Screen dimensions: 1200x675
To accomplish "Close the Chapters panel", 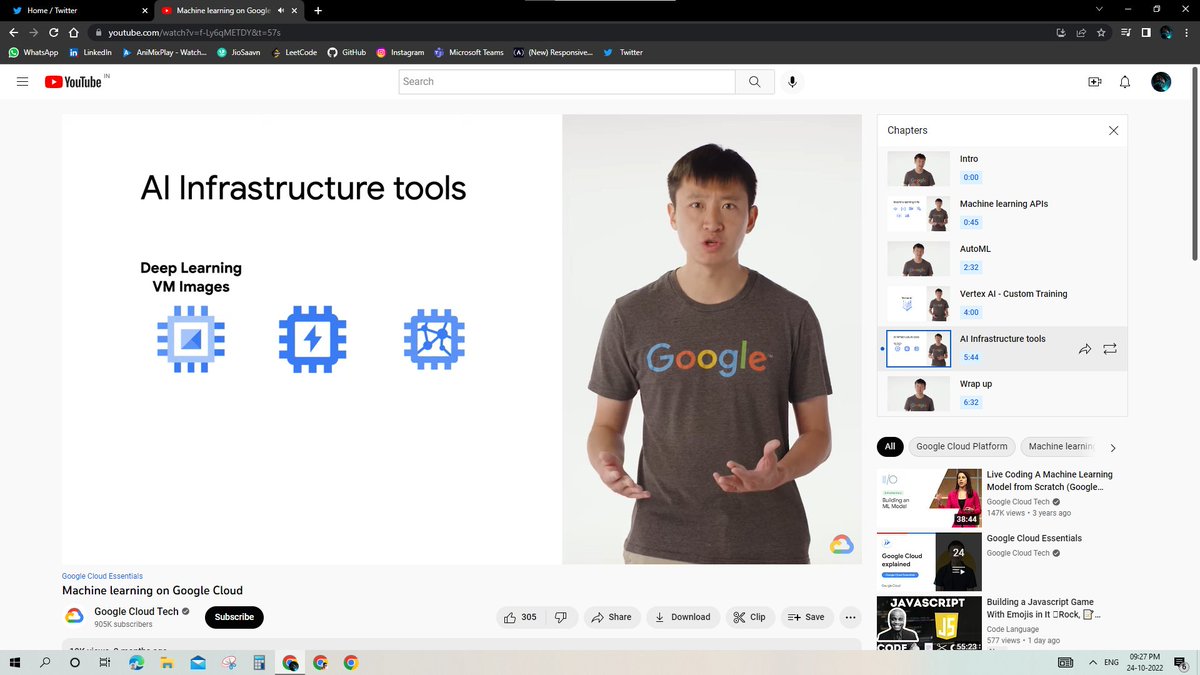I will pyautogui.click(x=1113, y=130).
